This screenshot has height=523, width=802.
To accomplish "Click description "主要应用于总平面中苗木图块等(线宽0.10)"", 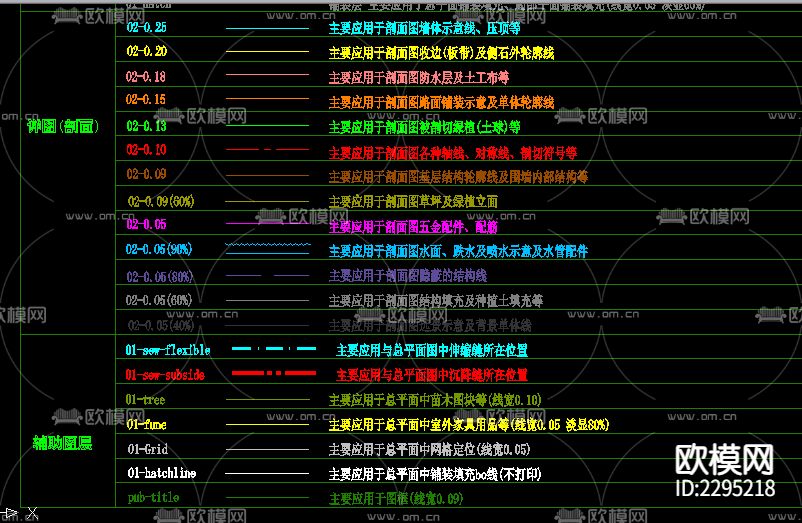I will pos(435,399).
